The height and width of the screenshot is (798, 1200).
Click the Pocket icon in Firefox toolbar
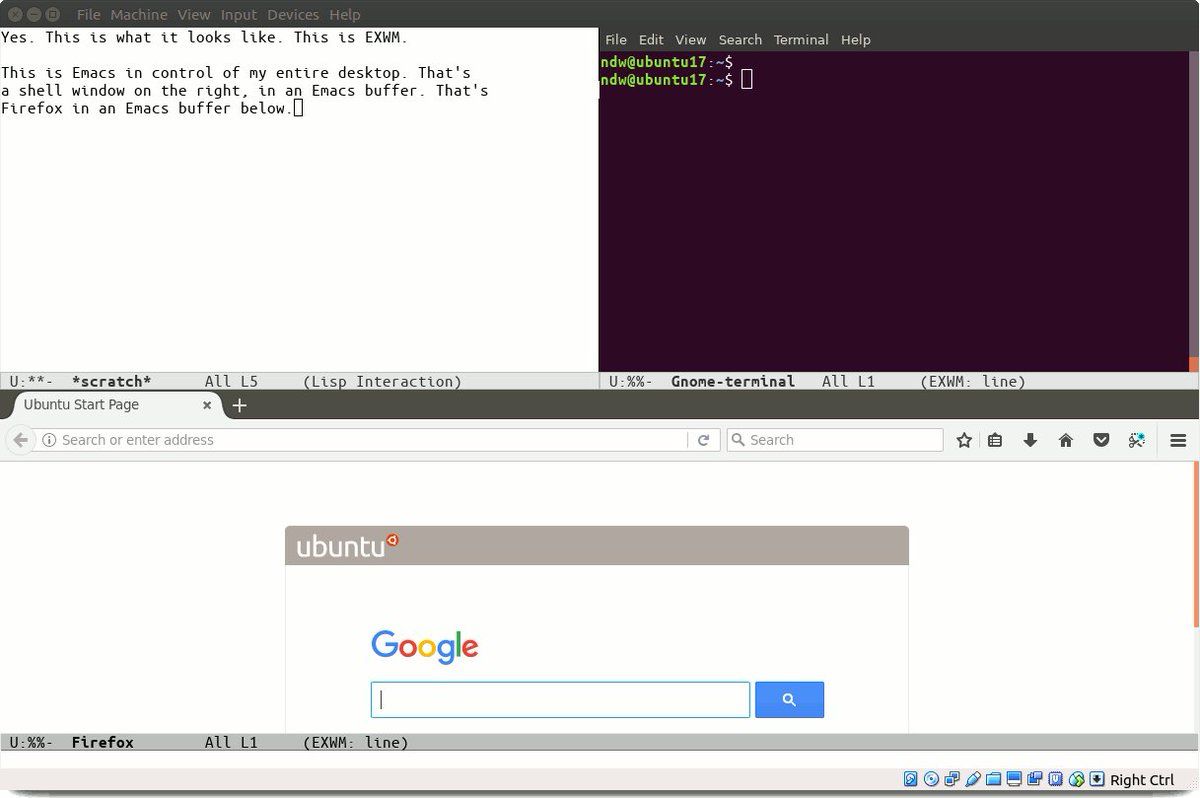click(x=1101, y=440)
